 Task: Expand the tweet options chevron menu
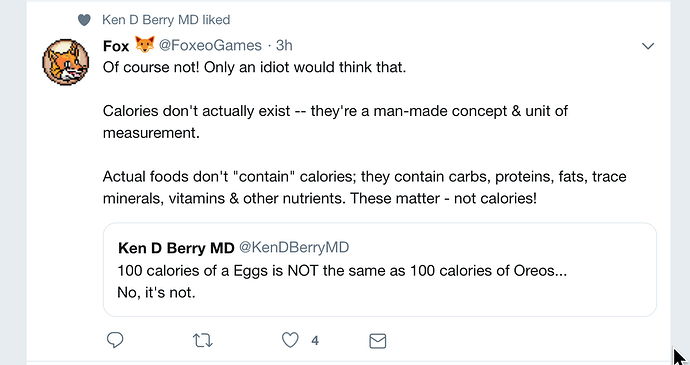coord(648,46)
